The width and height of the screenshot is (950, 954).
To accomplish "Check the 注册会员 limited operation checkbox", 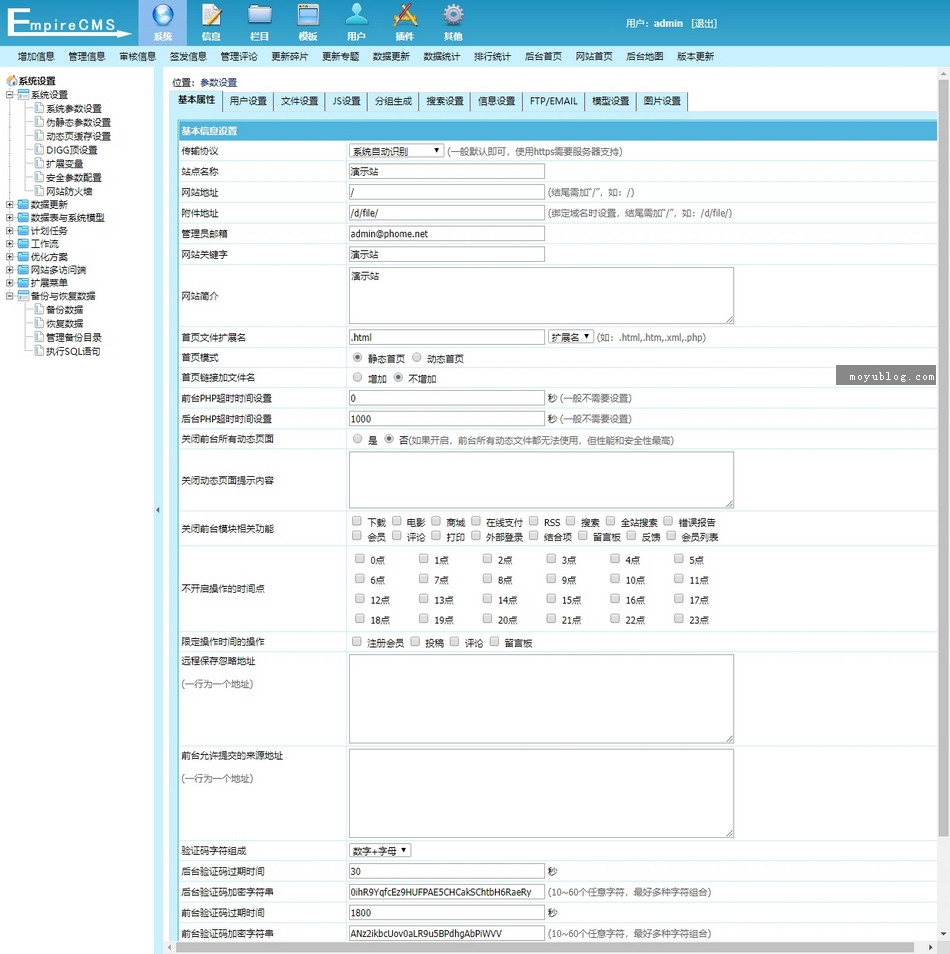I will coord(357,642).
